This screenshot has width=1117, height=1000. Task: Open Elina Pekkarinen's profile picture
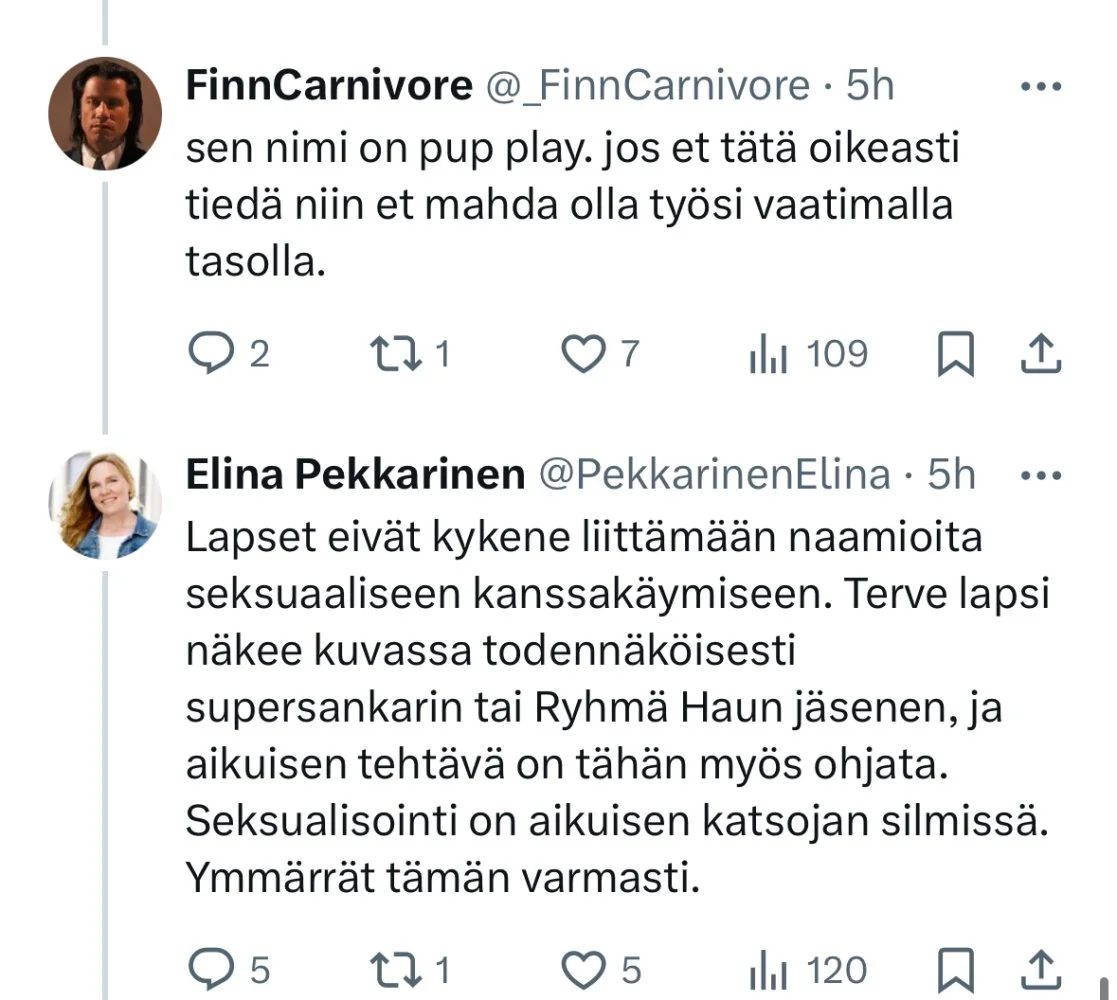[x=105, y=503]
